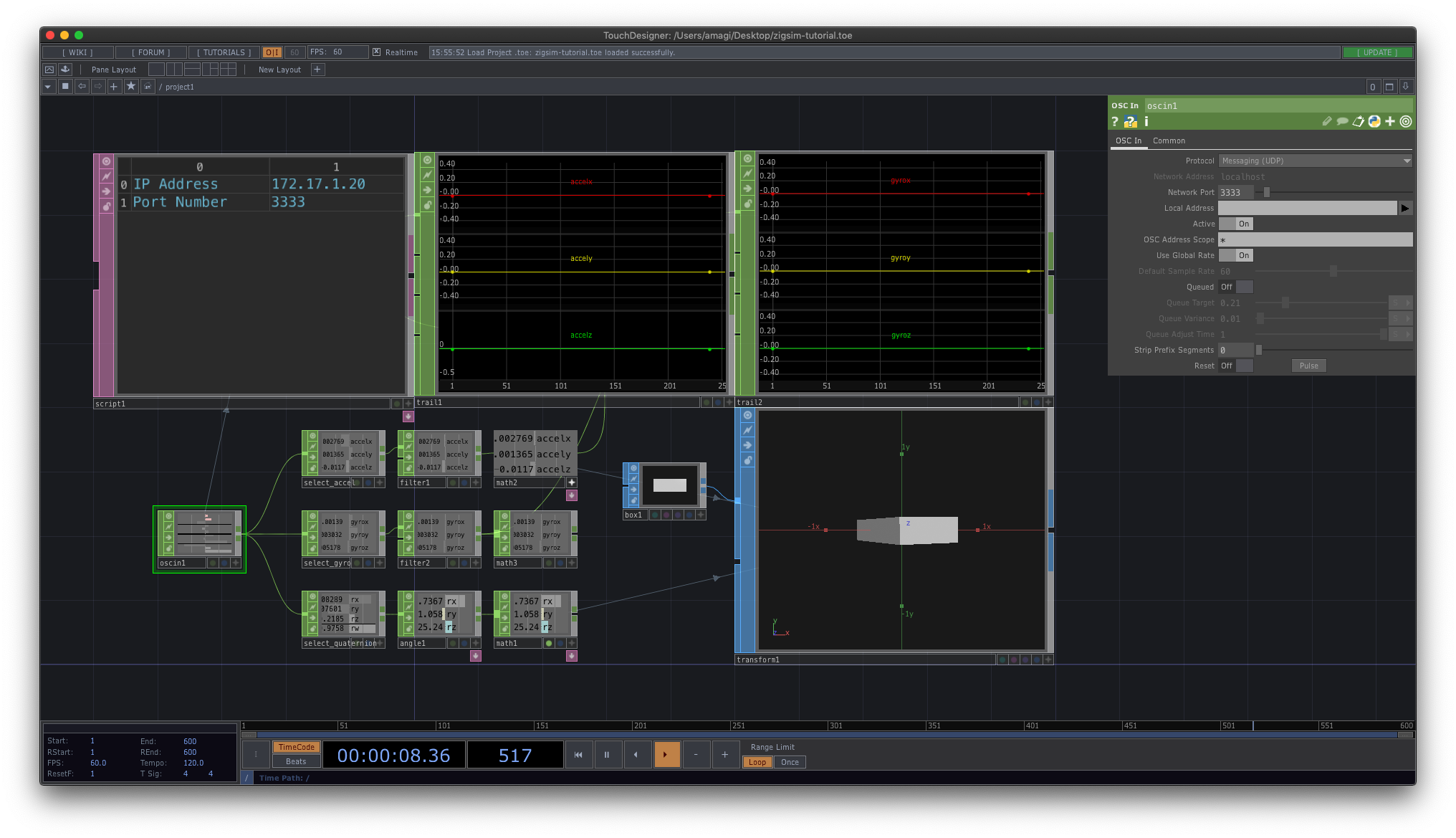The height and width of the screenshot is (838, 1456).
Task: Open Queue Adjust Time S arrow menu
Action: tap(1400, 334)
